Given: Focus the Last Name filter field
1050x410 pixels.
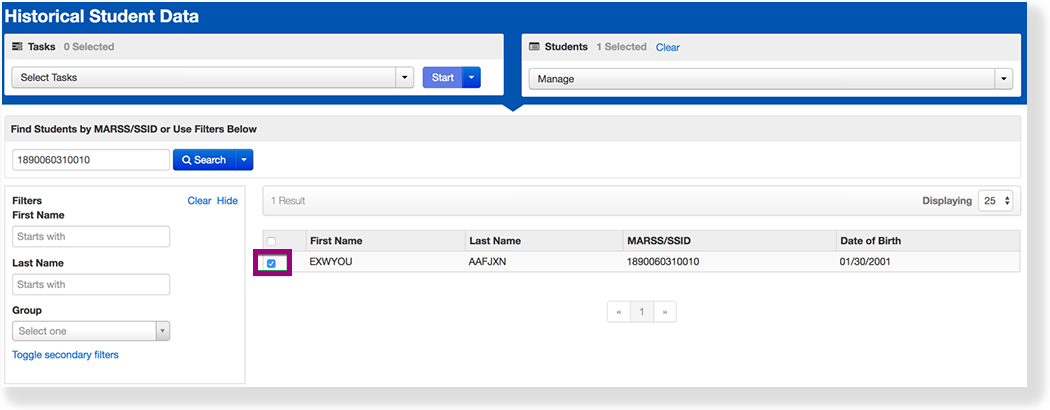Looking at the screenshot, I should tap(91, 285).
